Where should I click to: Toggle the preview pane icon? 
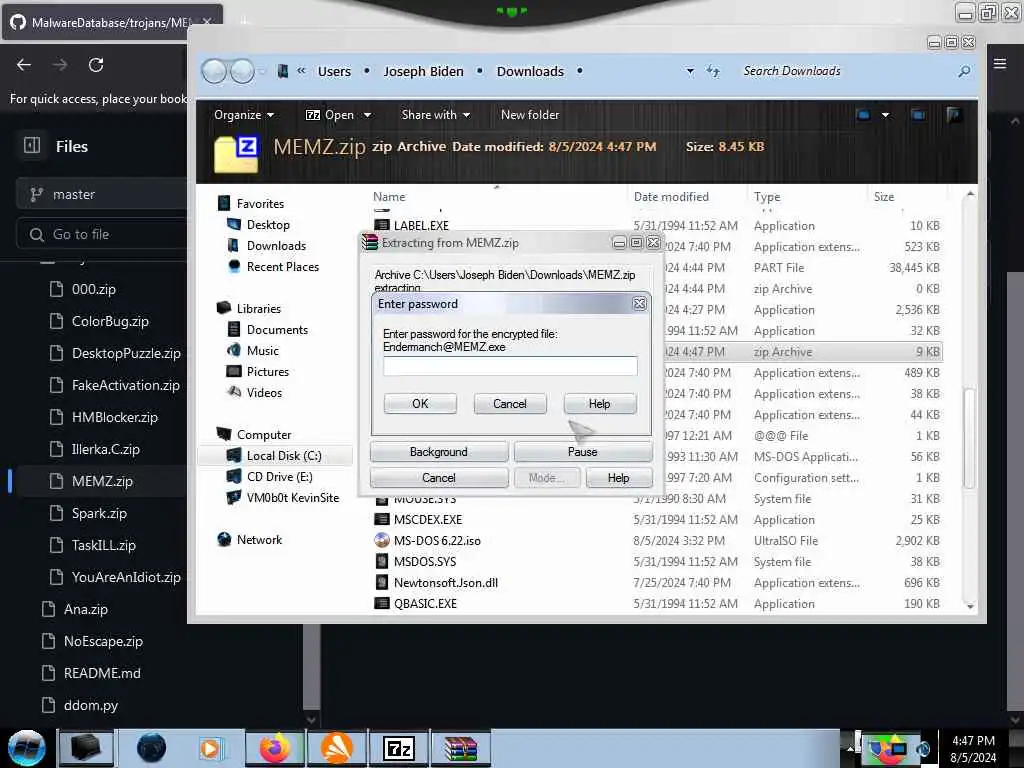click(x=918, y=115)
